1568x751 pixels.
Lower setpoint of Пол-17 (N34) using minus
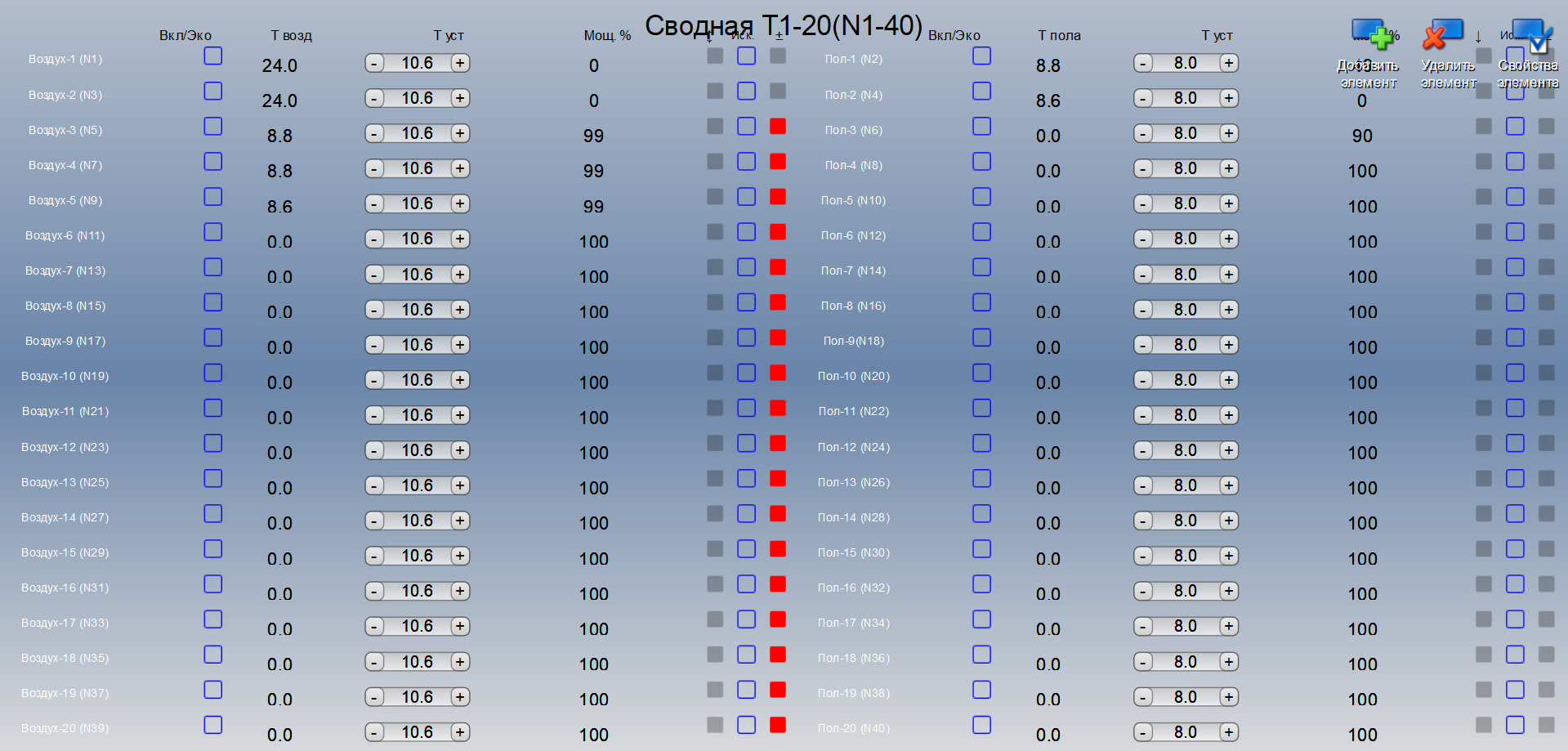point(1143,627)
